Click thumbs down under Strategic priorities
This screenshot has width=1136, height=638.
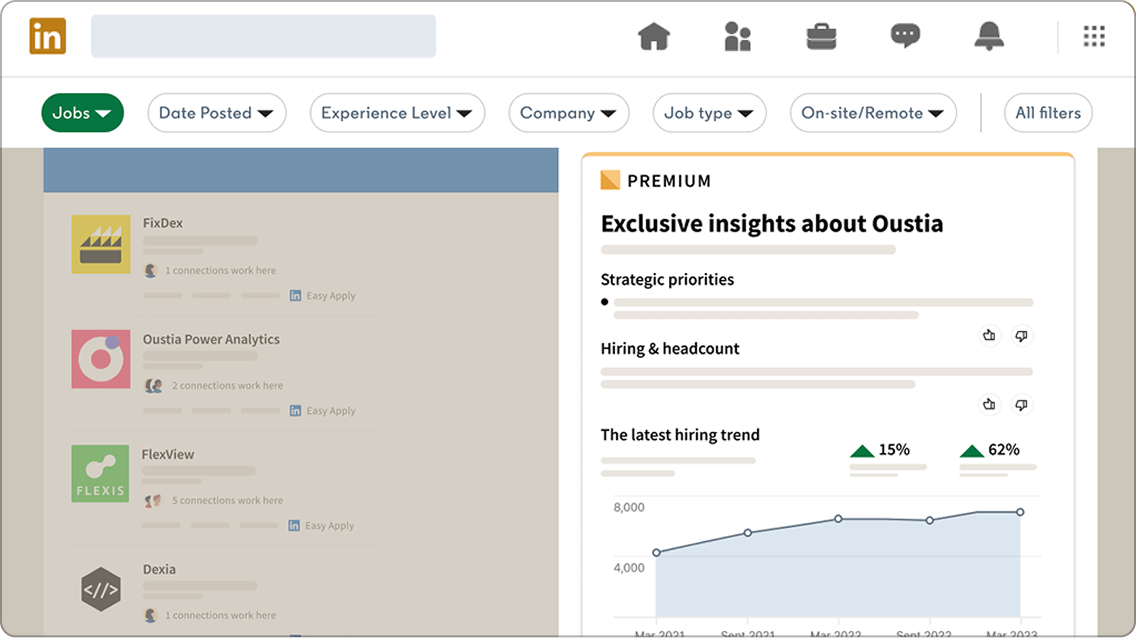(1021, 335)
